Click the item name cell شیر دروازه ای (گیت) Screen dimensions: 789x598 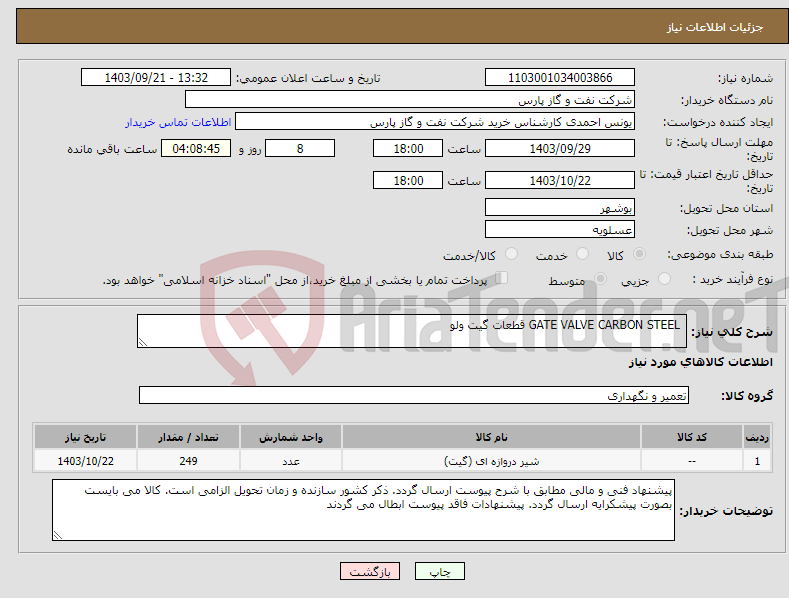[x=491, y=461]
